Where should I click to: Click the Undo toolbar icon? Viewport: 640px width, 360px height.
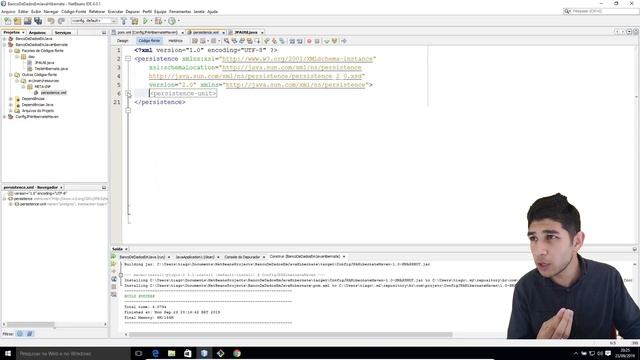click(x=51, y=21)
